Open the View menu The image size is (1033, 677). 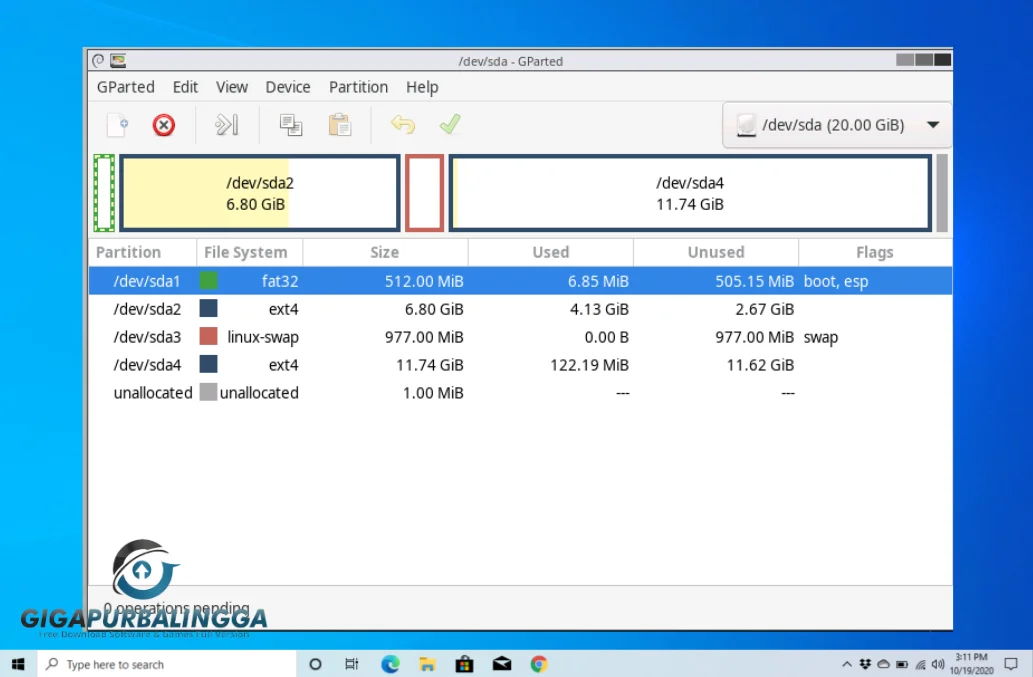point(232,87)
